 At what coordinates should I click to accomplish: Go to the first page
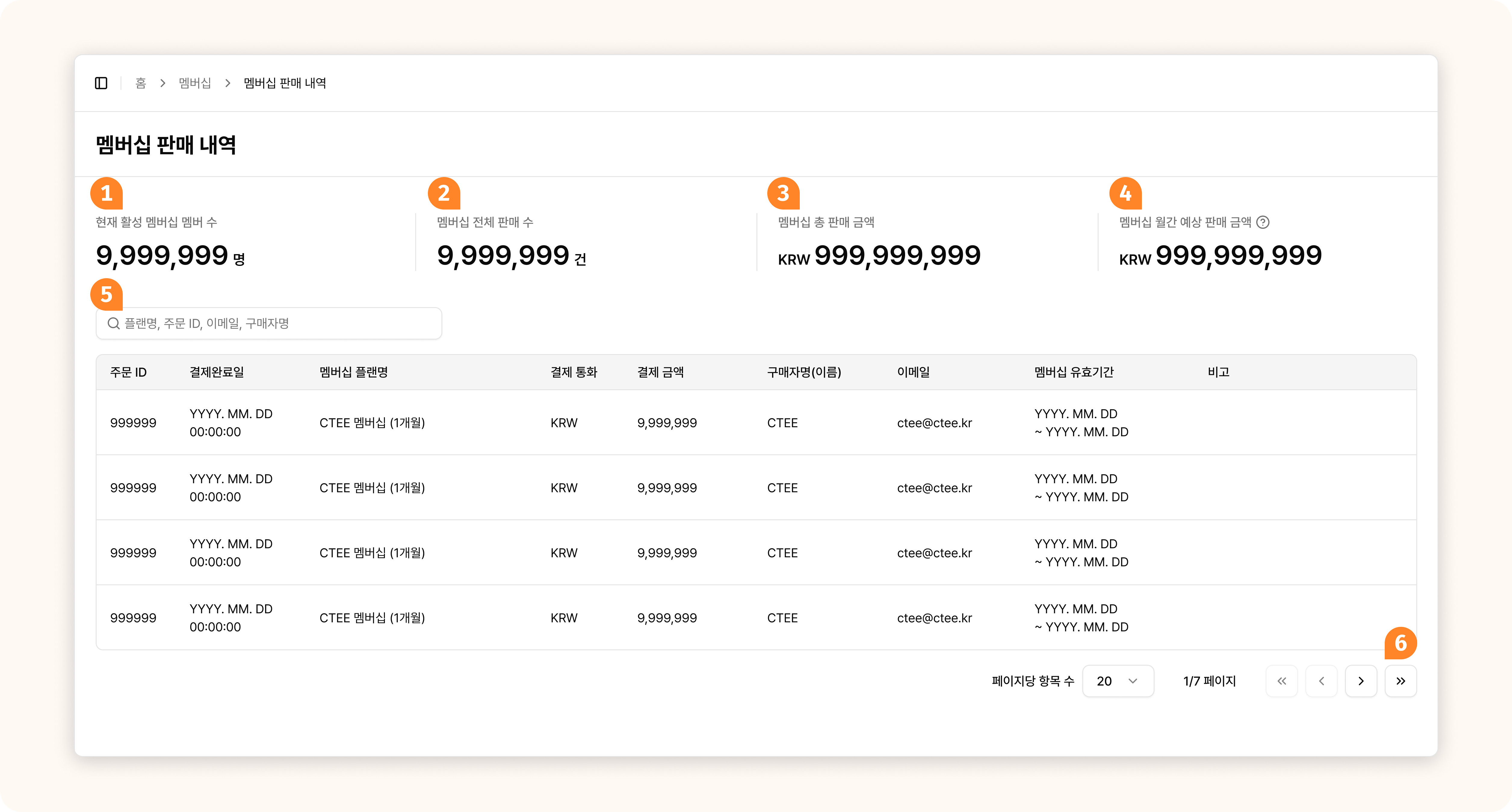point(1281,681)
